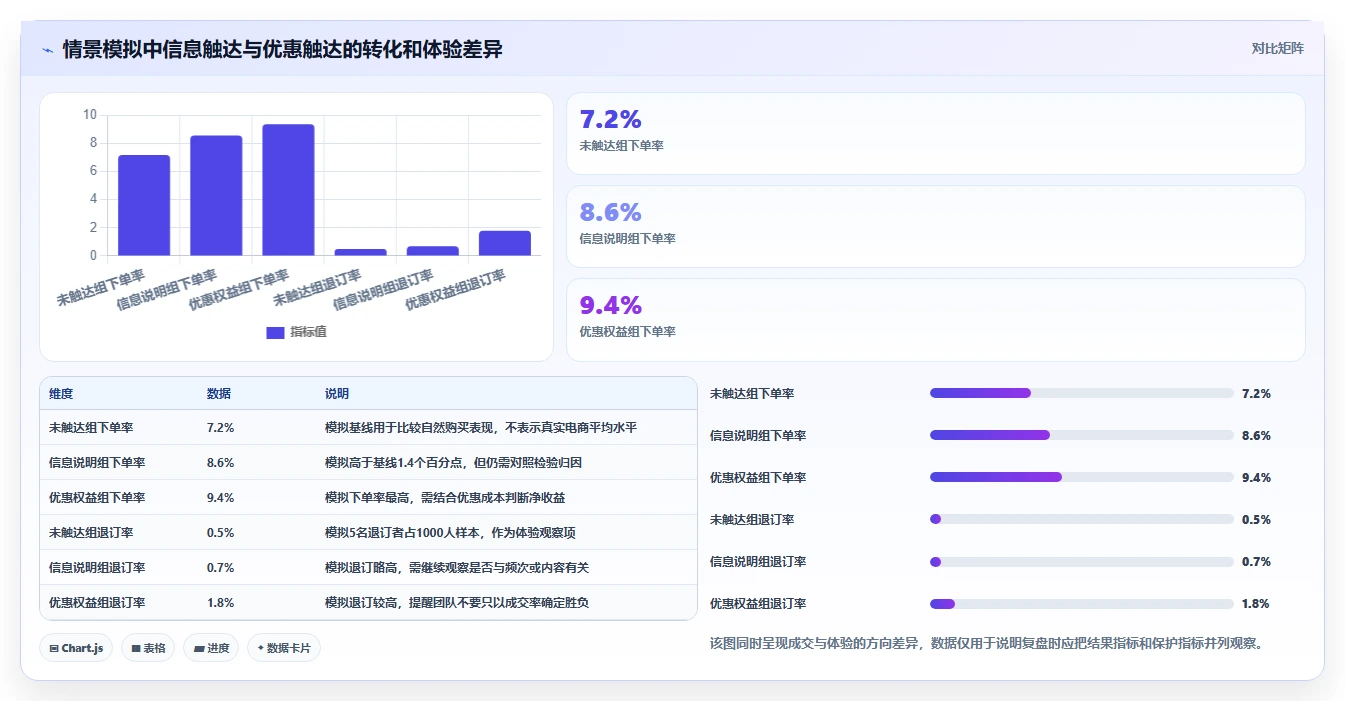The height and width of the screenshot is (701, 1345).
Task: Click the lightning icon beside the title
Action: click(47, 49)
